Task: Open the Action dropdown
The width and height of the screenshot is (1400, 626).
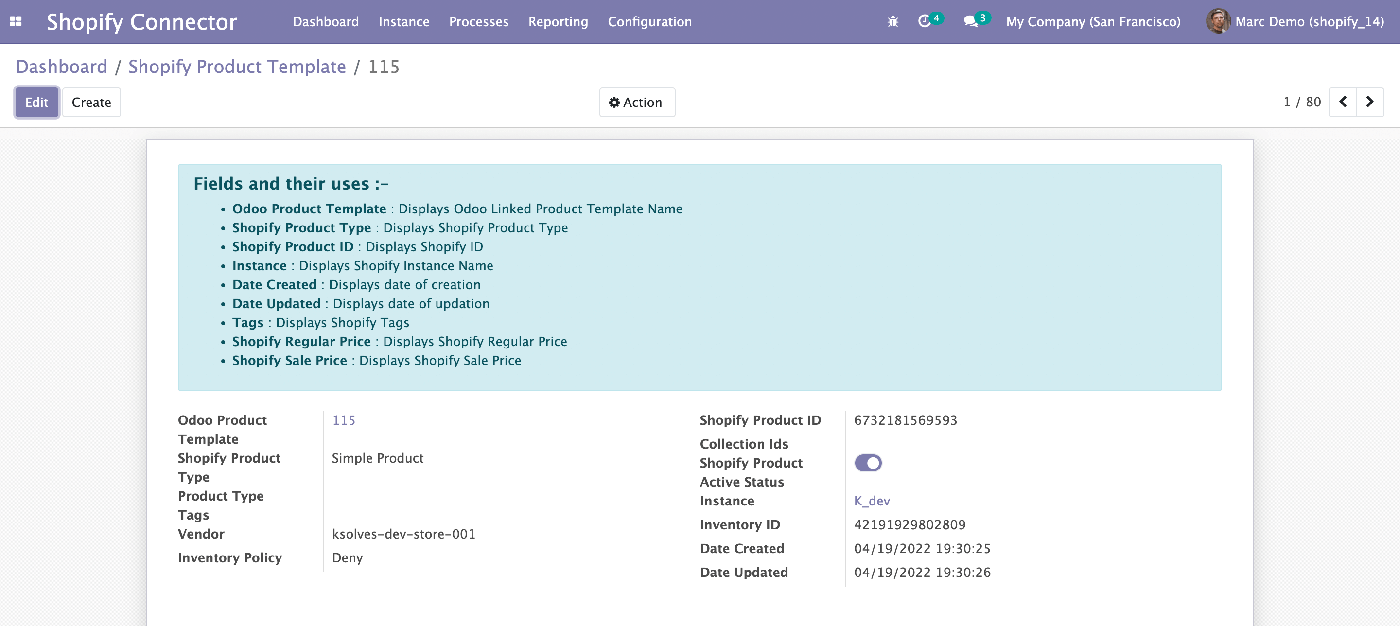Action: pyautogui.click(x=637, y=102)
